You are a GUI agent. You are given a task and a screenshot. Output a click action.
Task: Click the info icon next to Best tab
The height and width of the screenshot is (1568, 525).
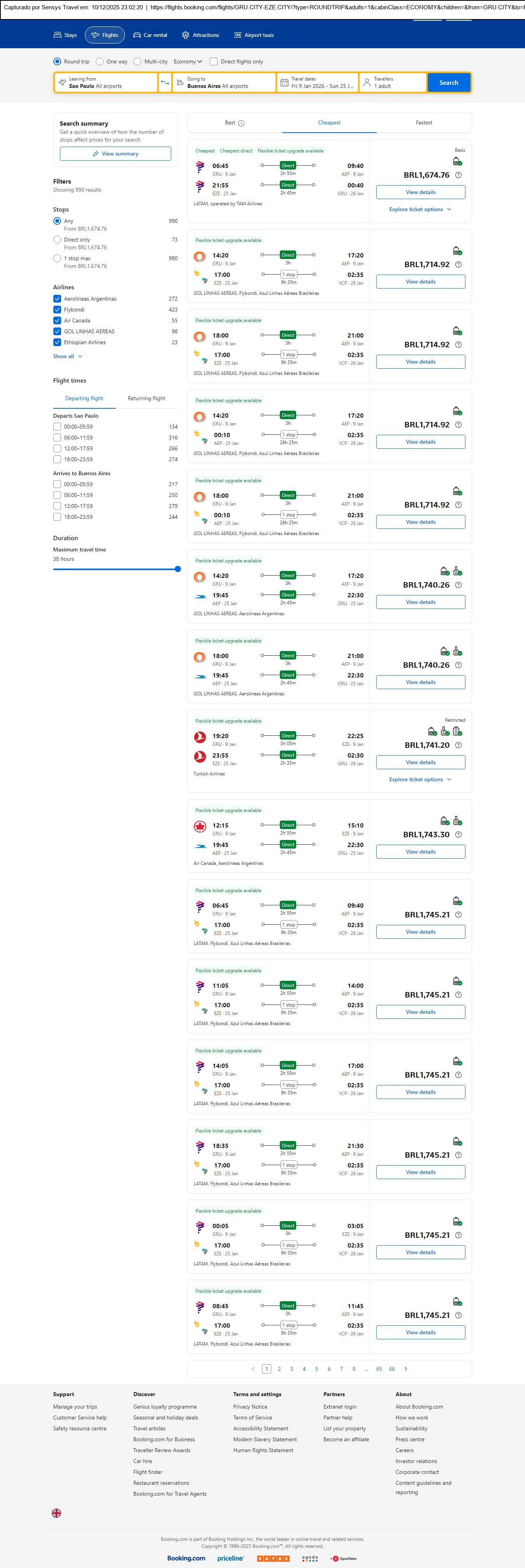pyautogui.click(x=241, y=123)
